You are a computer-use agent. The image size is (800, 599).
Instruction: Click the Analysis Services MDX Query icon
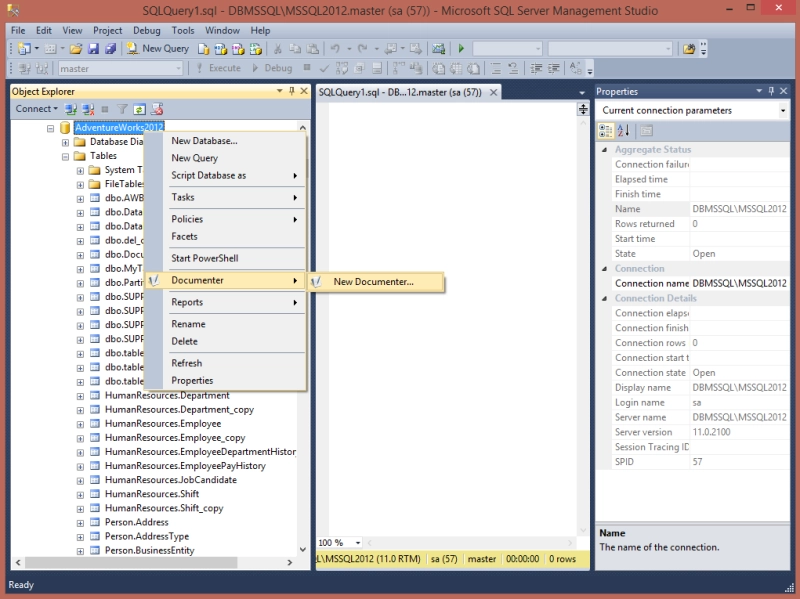click(220, 49)
